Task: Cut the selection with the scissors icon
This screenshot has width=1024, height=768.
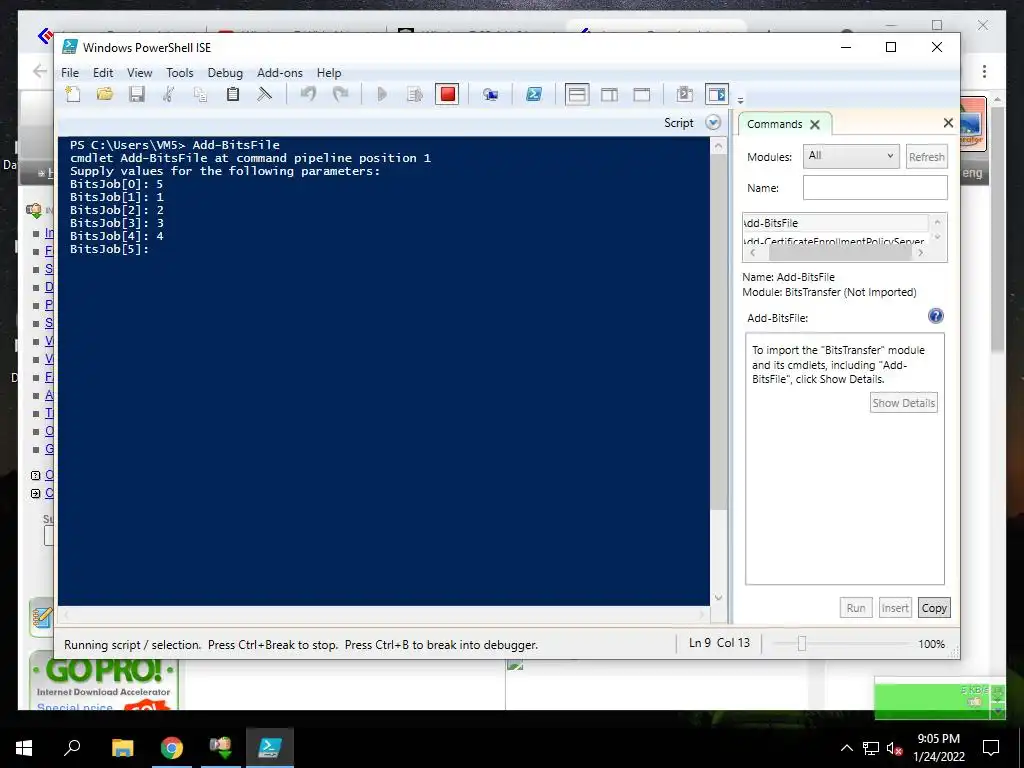Action: pyautogui.click(x=168, y=95)
